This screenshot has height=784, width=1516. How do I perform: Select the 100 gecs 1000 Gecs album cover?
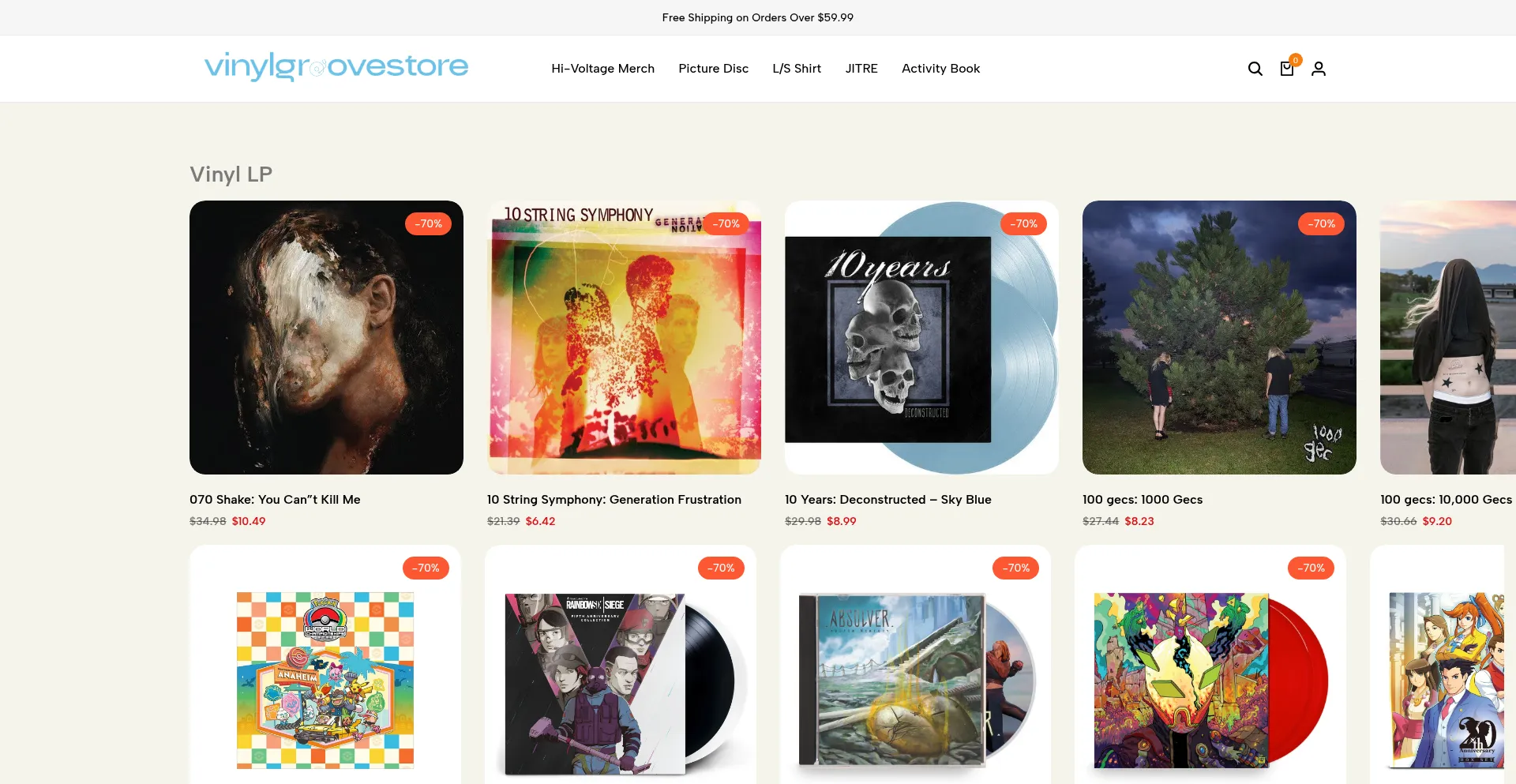point(1219,337)
